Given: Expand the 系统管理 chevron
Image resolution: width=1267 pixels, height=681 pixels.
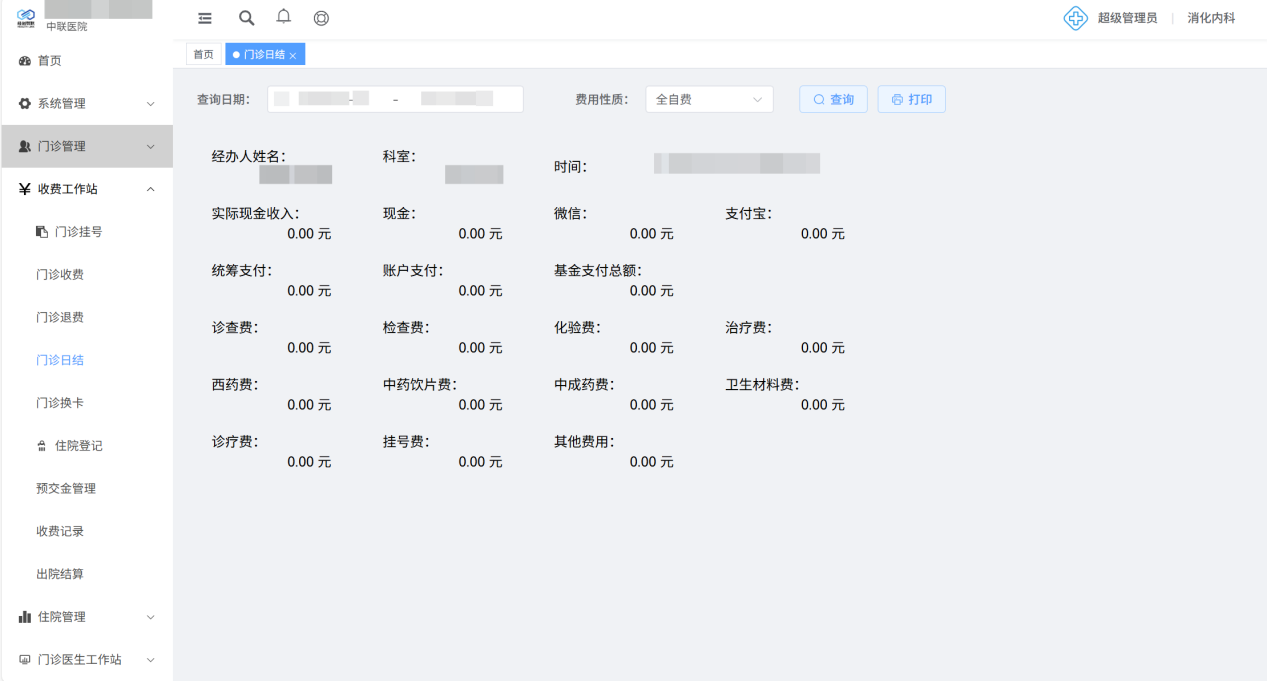Looking at the screenshot, I should [x=151, y=104].
